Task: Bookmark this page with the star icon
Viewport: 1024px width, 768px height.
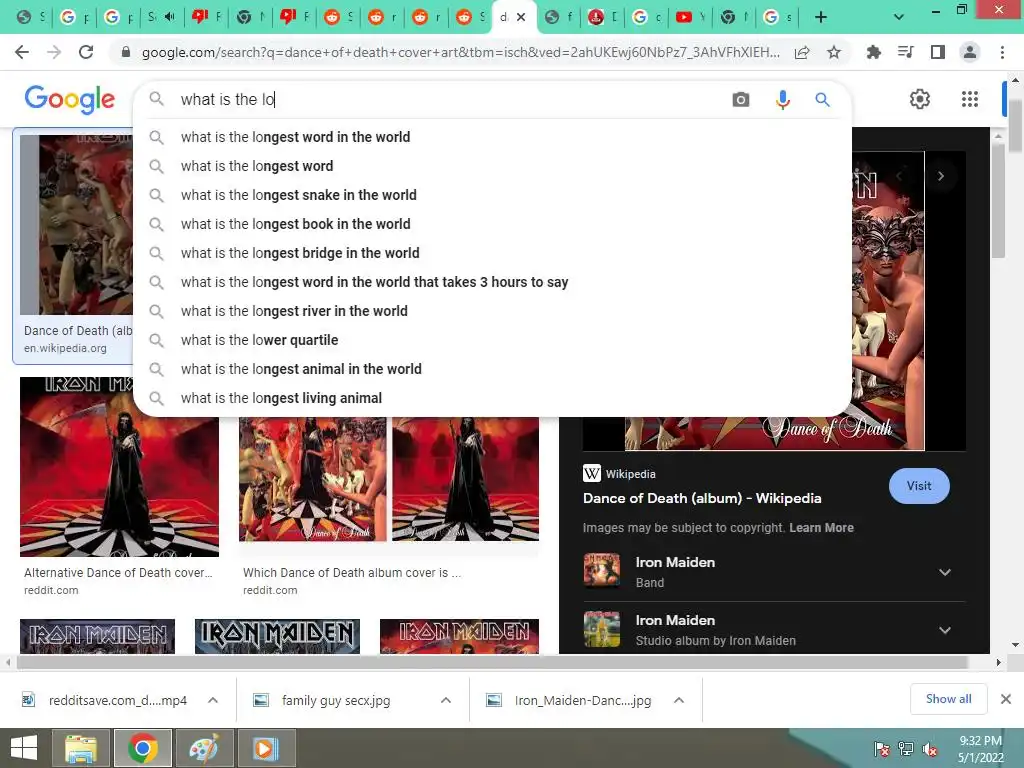Action: point(834,52)
